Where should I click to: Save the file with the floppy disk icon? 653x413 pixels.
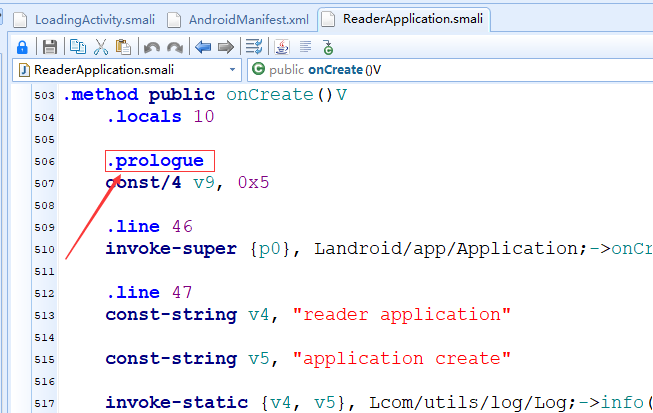point(50,47)
